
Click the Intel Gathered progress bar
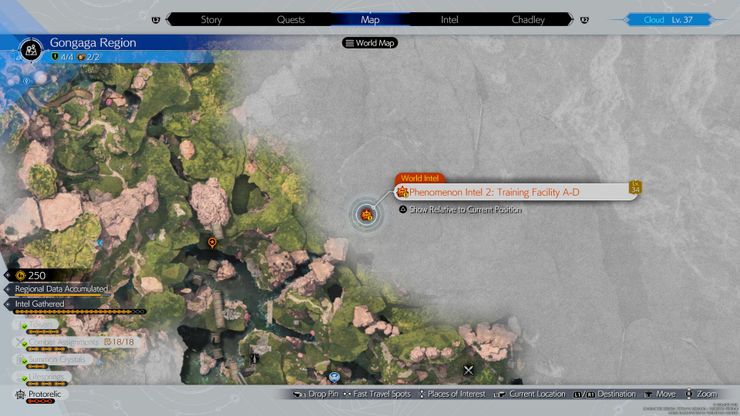80,312
